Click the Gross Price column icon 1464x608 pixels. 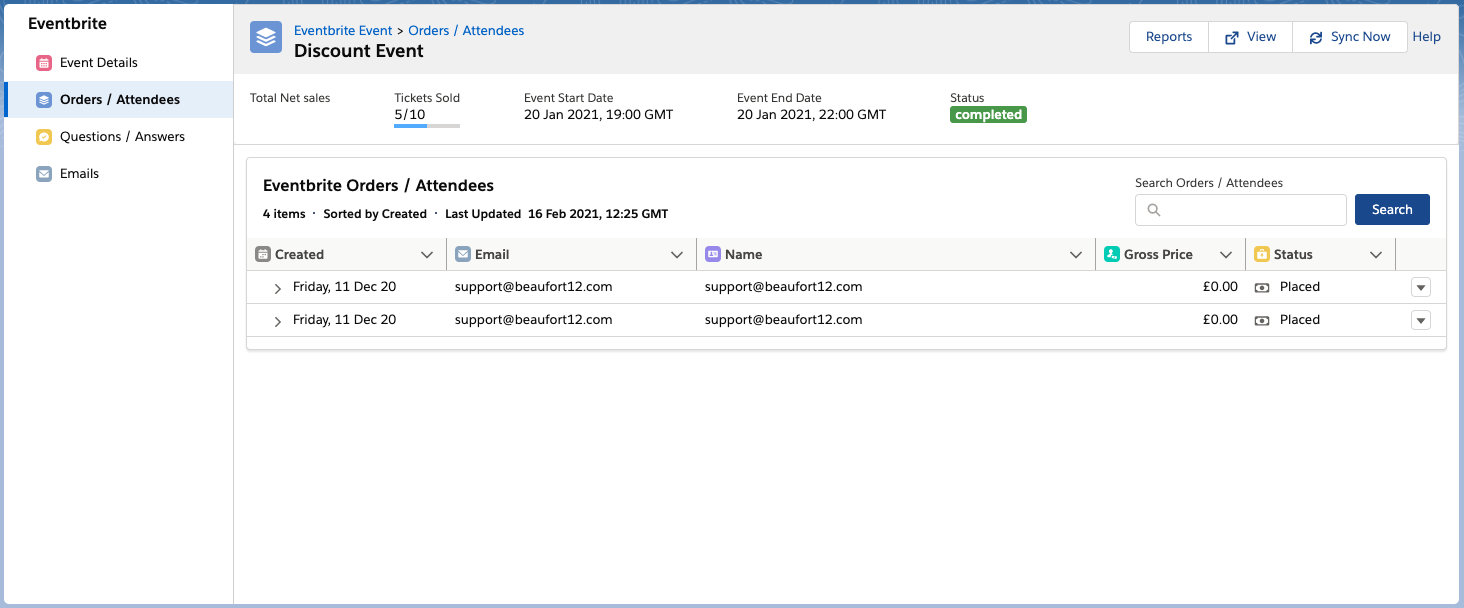click(x=1112, y=254)
